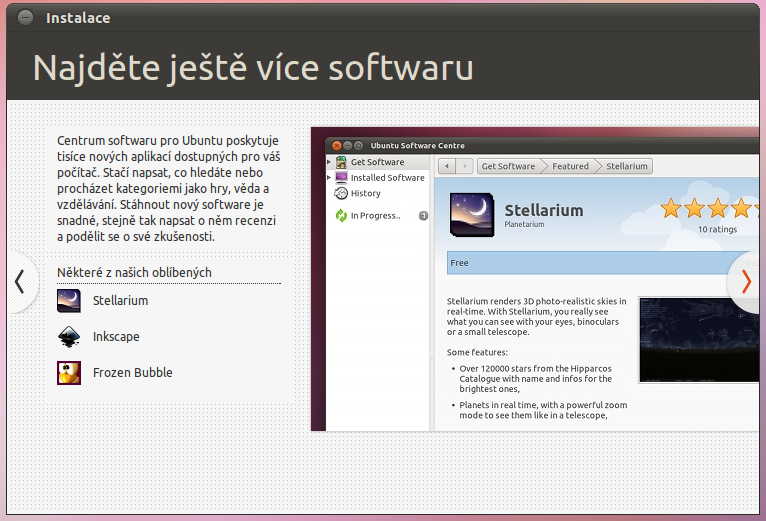The image size is (766, 521).
Task: Go to the previous slide arrow
Action: point(20,282)
